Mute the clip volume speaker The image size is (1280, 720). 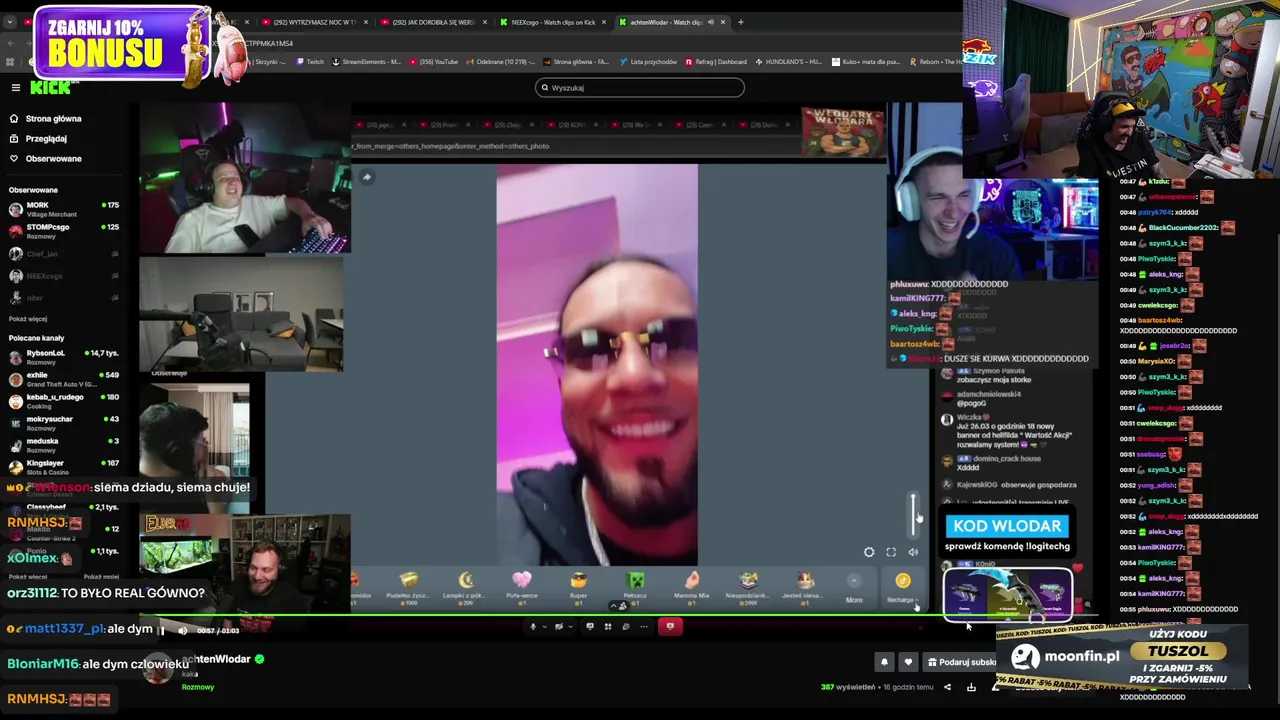coord(182,631)
